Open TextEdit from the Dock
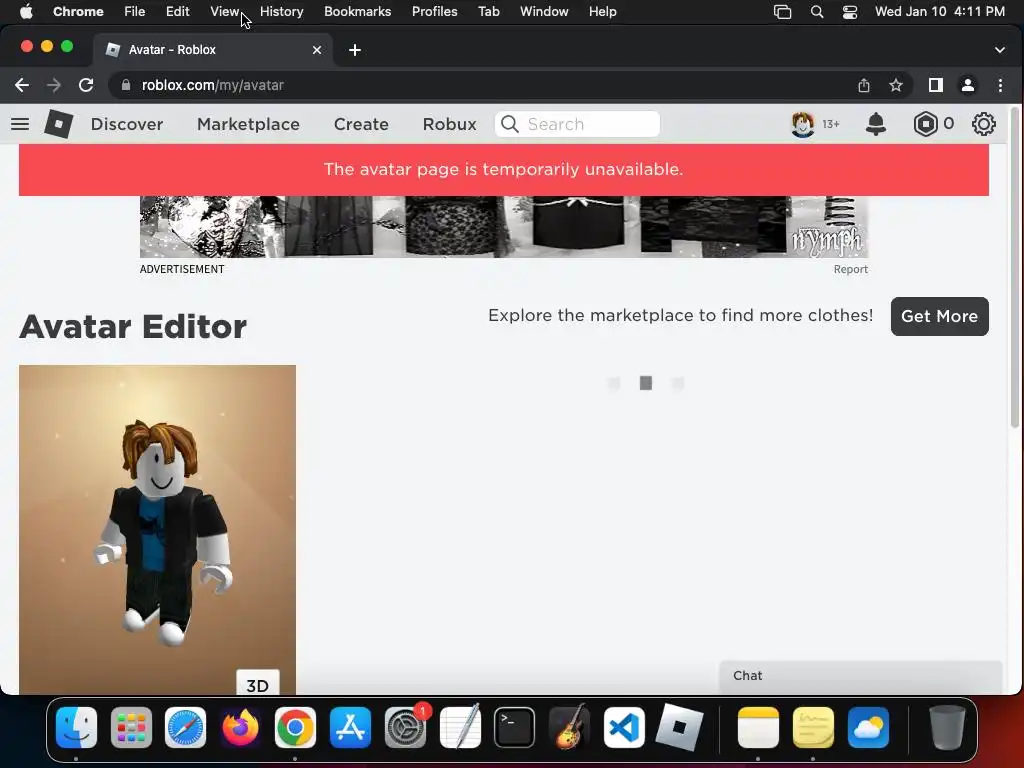1024x768 pixels. [460, 728]
